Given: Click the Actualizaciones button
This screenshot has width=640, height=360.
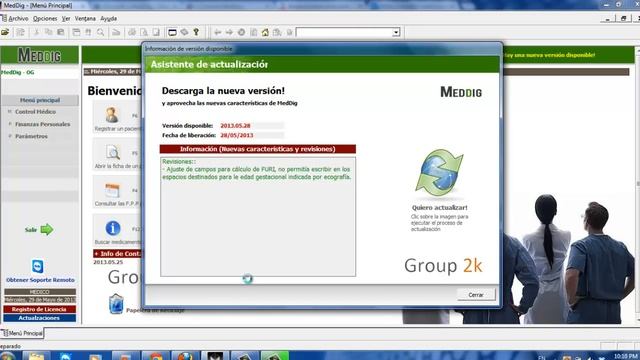Looking at the screenshot, I should point(40,318).
